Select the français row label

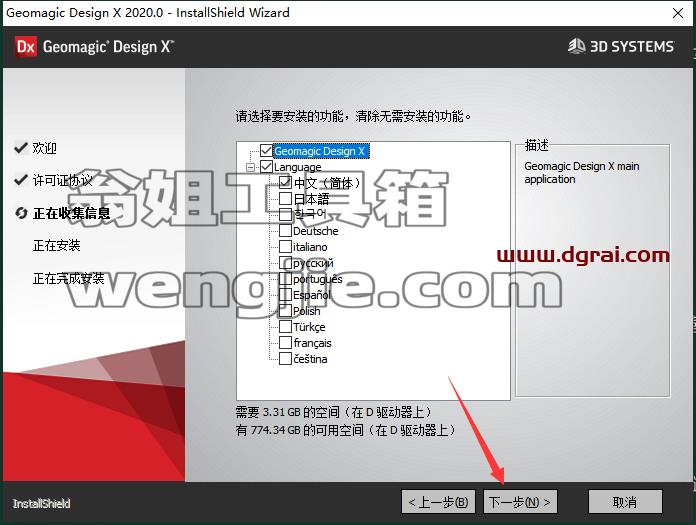312,343
